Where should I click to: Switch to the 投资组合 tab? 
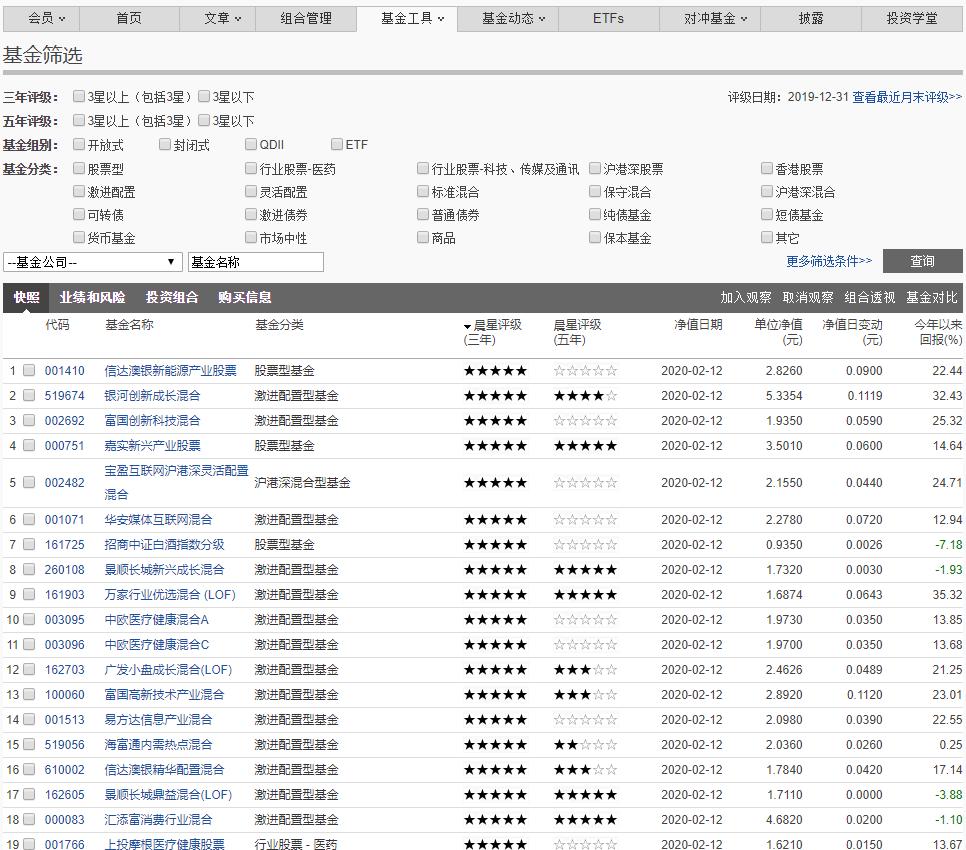(x=172, y=298)
